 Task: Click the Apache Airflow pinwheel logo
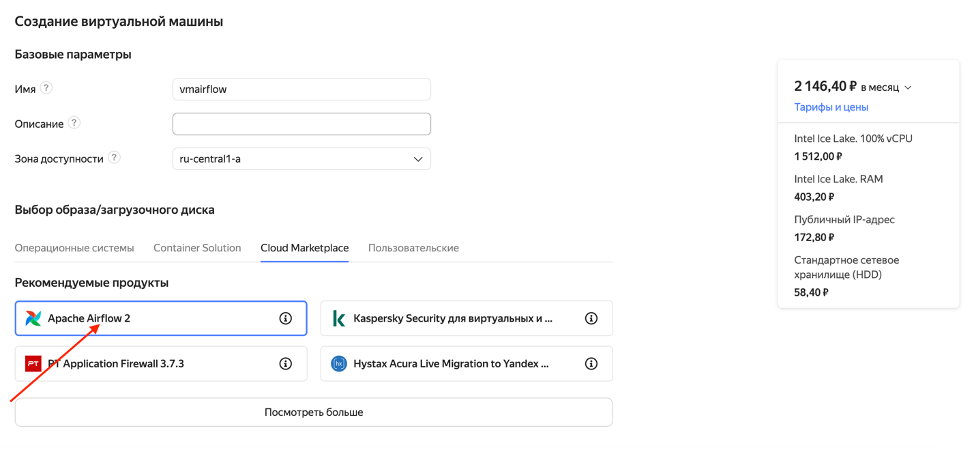point(33,319)
